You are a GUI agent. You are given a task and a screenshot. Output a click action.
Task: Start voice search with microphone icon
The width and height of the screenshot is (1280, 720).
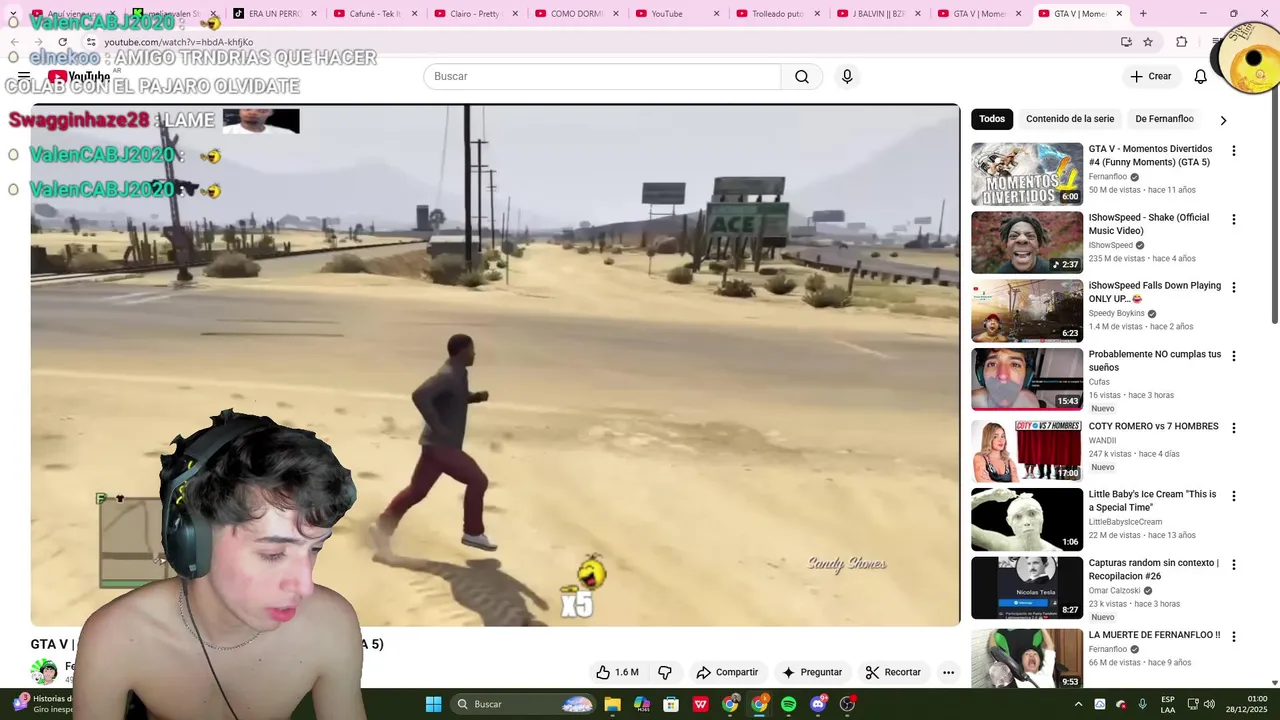(x=847, y=76)
